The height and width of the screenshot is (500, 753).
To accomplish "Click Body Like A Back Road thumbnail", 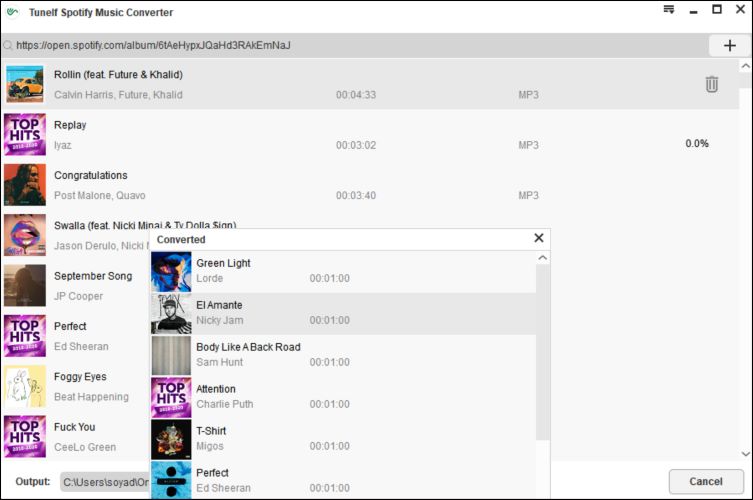I will click(x=171, y=355).
